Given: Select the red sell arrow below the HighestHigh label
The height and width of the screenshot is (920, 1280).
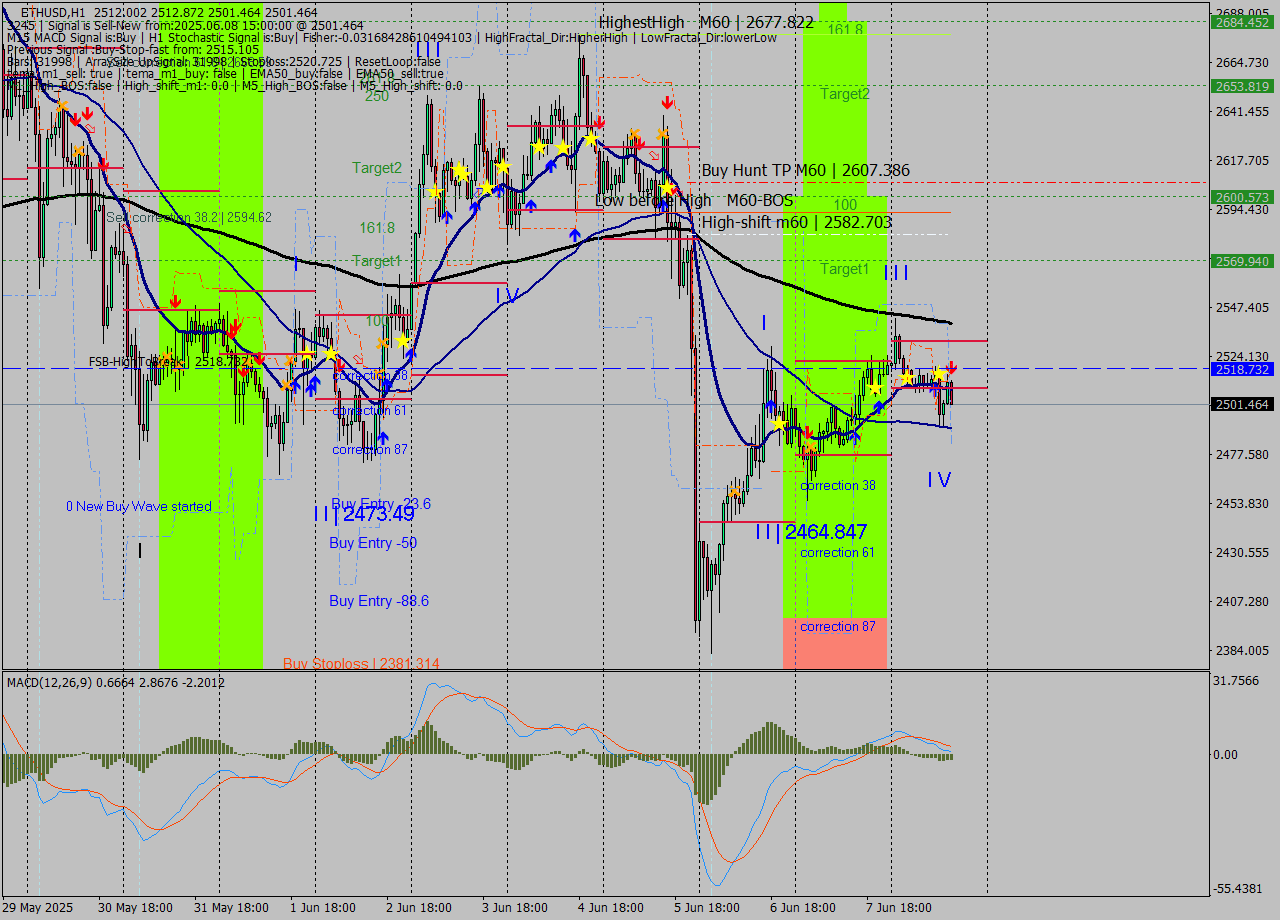Looking at the screenshot, I should (667, 100).
